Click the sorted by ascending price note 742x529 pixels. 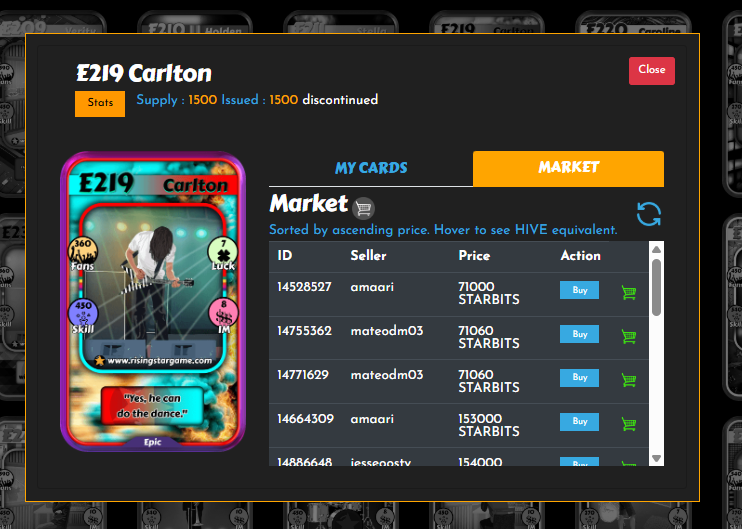point(443,230)
